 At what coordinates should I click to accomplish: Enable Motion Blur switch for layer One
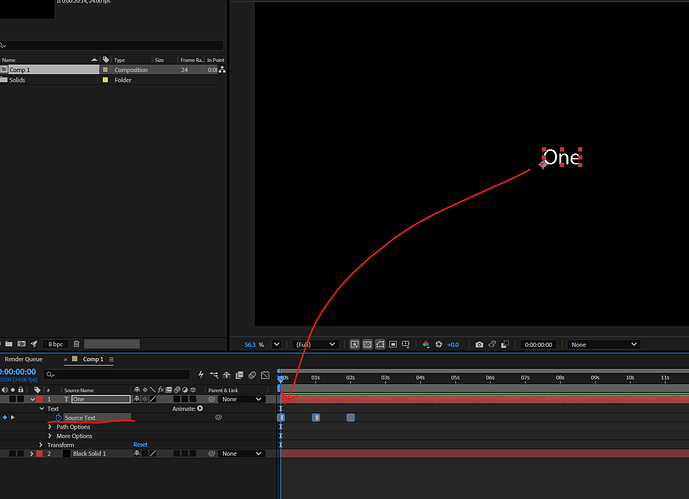click(177, 399)
